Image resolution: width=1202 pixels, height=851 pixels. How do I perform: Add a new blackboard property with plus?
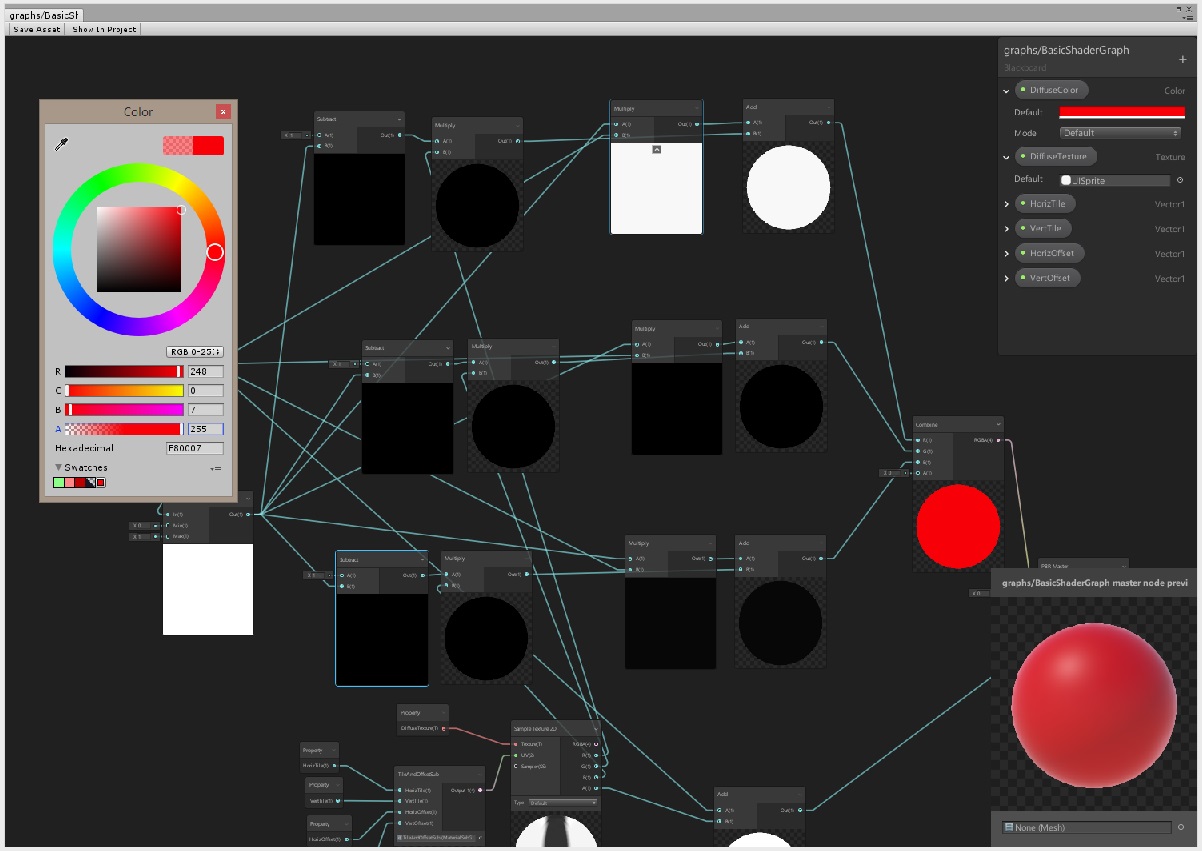pos(1183,60)
